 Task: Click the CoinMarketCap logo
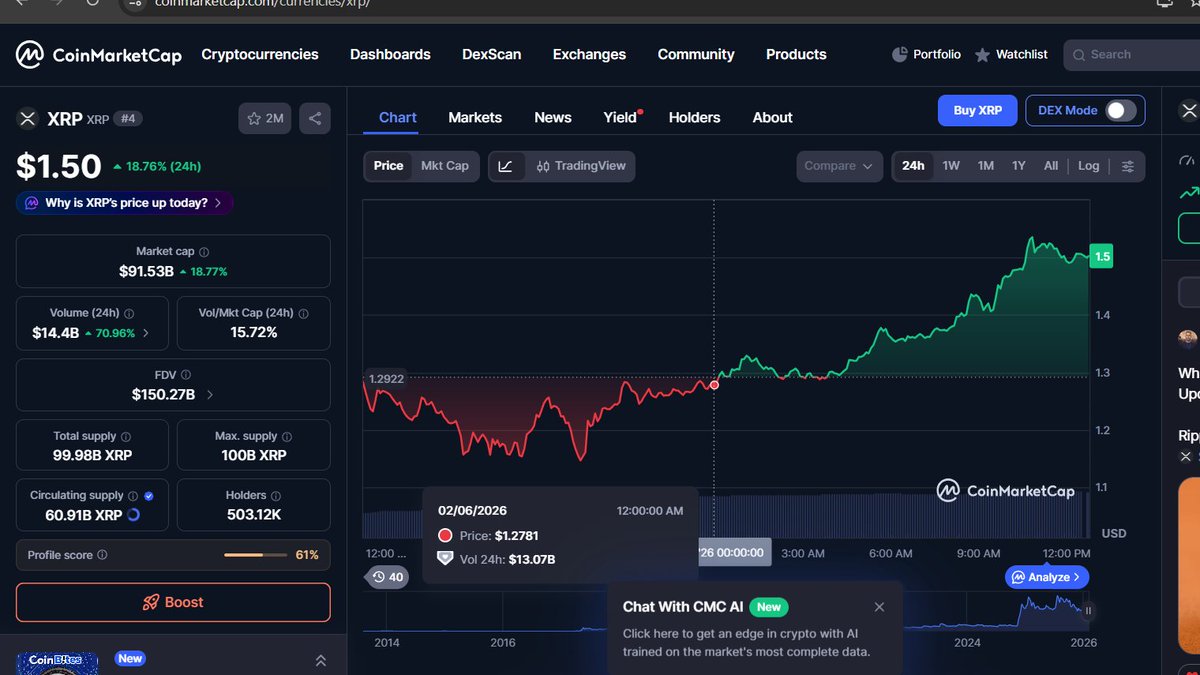(98, 55)
